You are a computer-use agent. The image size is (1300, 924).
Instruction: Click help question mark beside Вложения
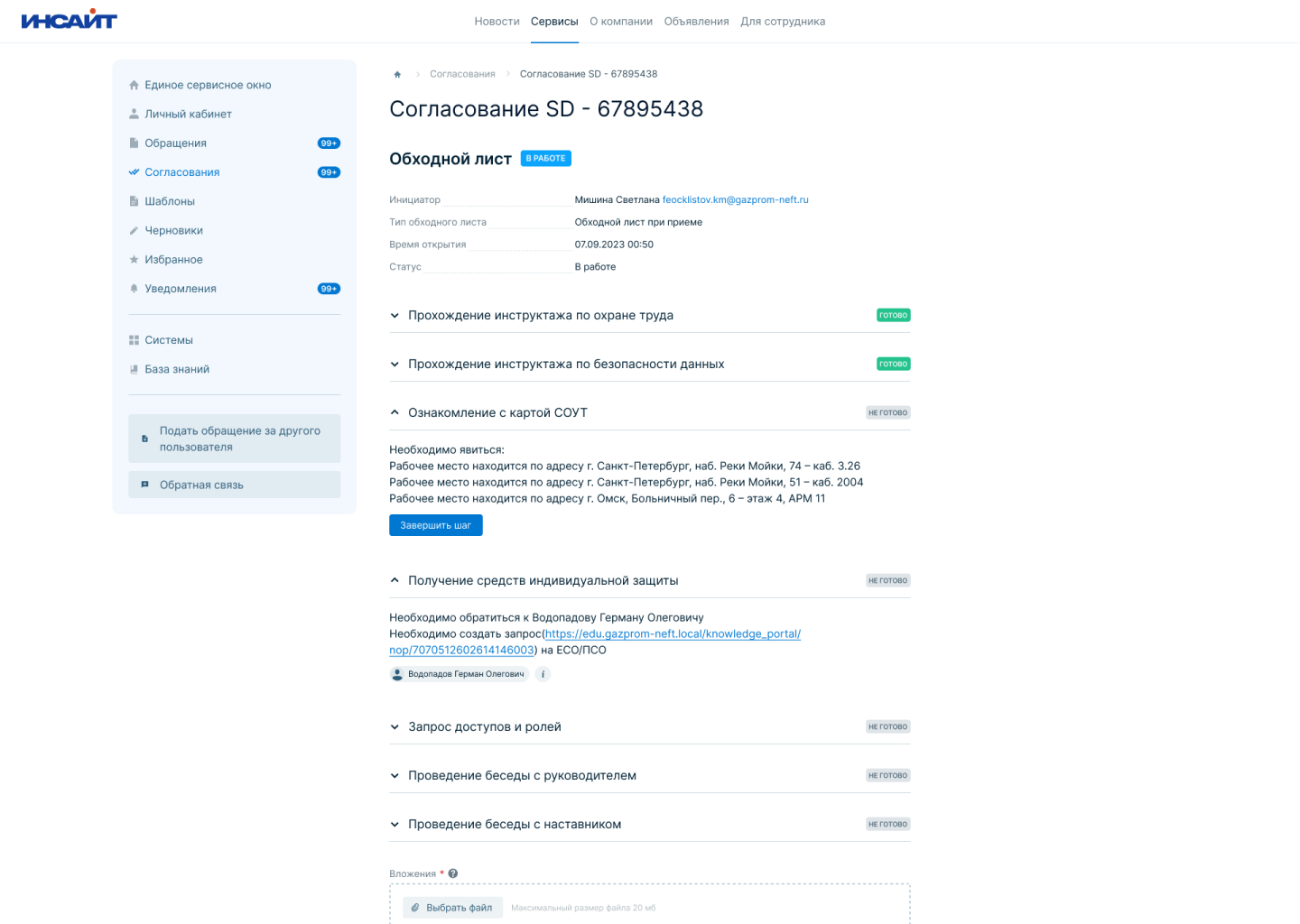453,873
